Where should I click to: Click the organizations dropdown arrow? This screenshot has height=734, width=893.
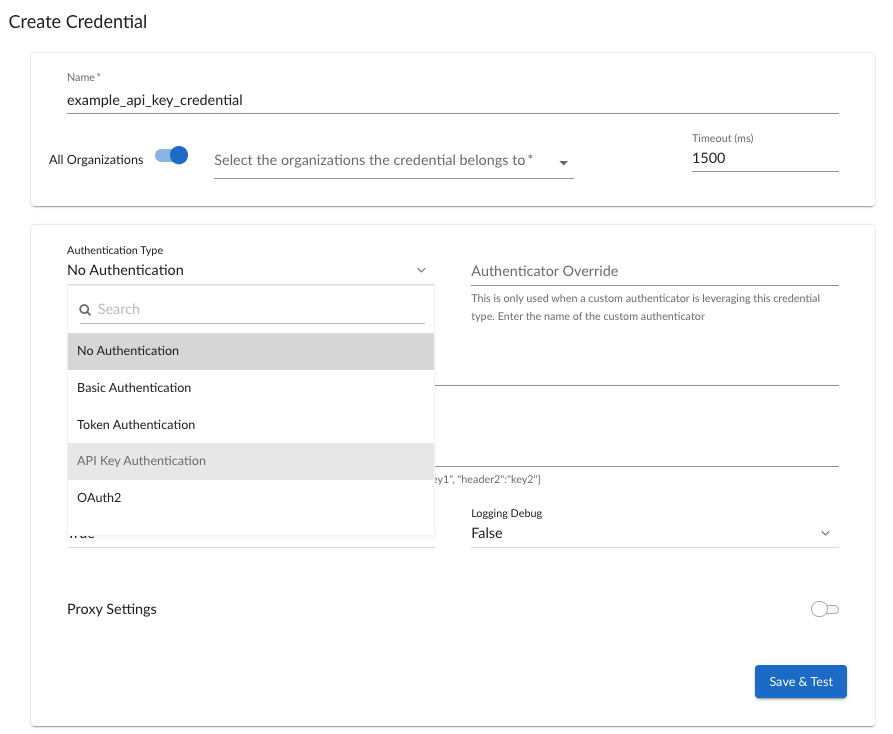563,160
